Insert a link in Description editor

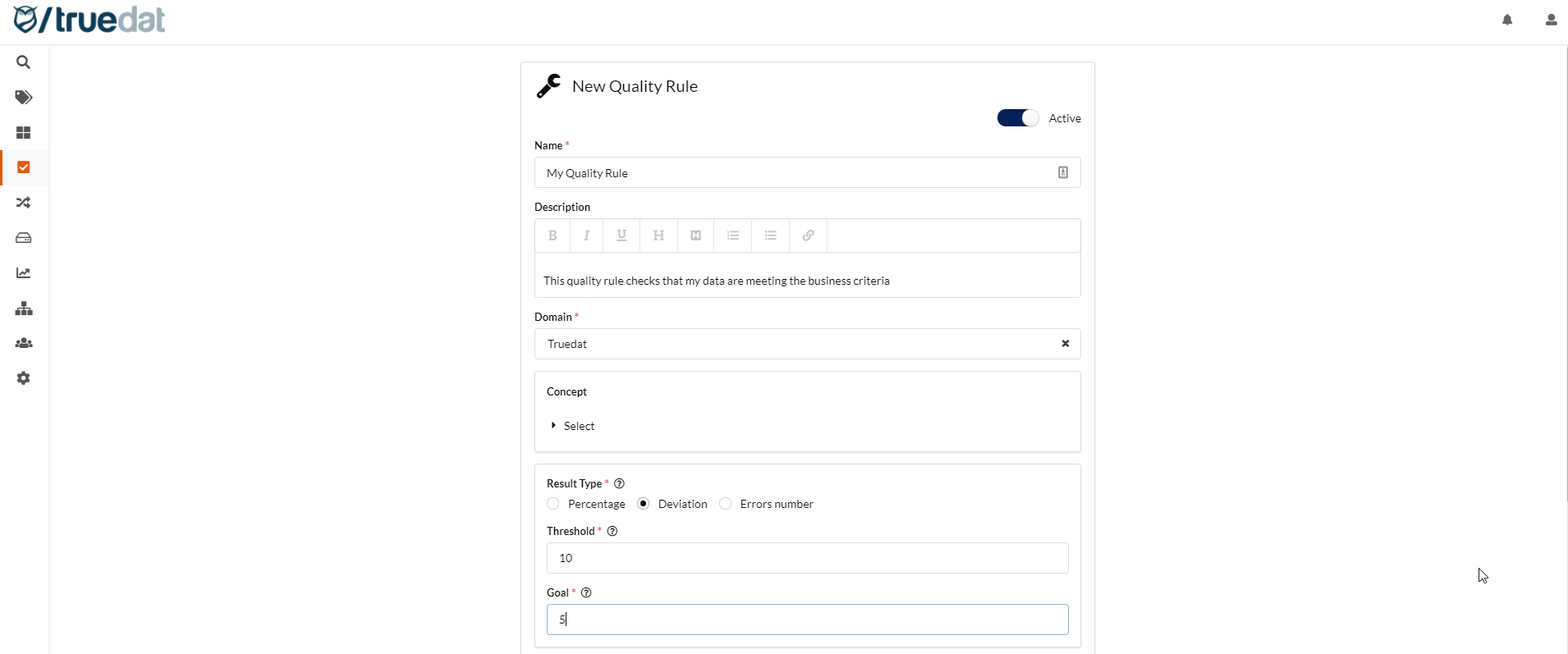[x=809, y=236]
